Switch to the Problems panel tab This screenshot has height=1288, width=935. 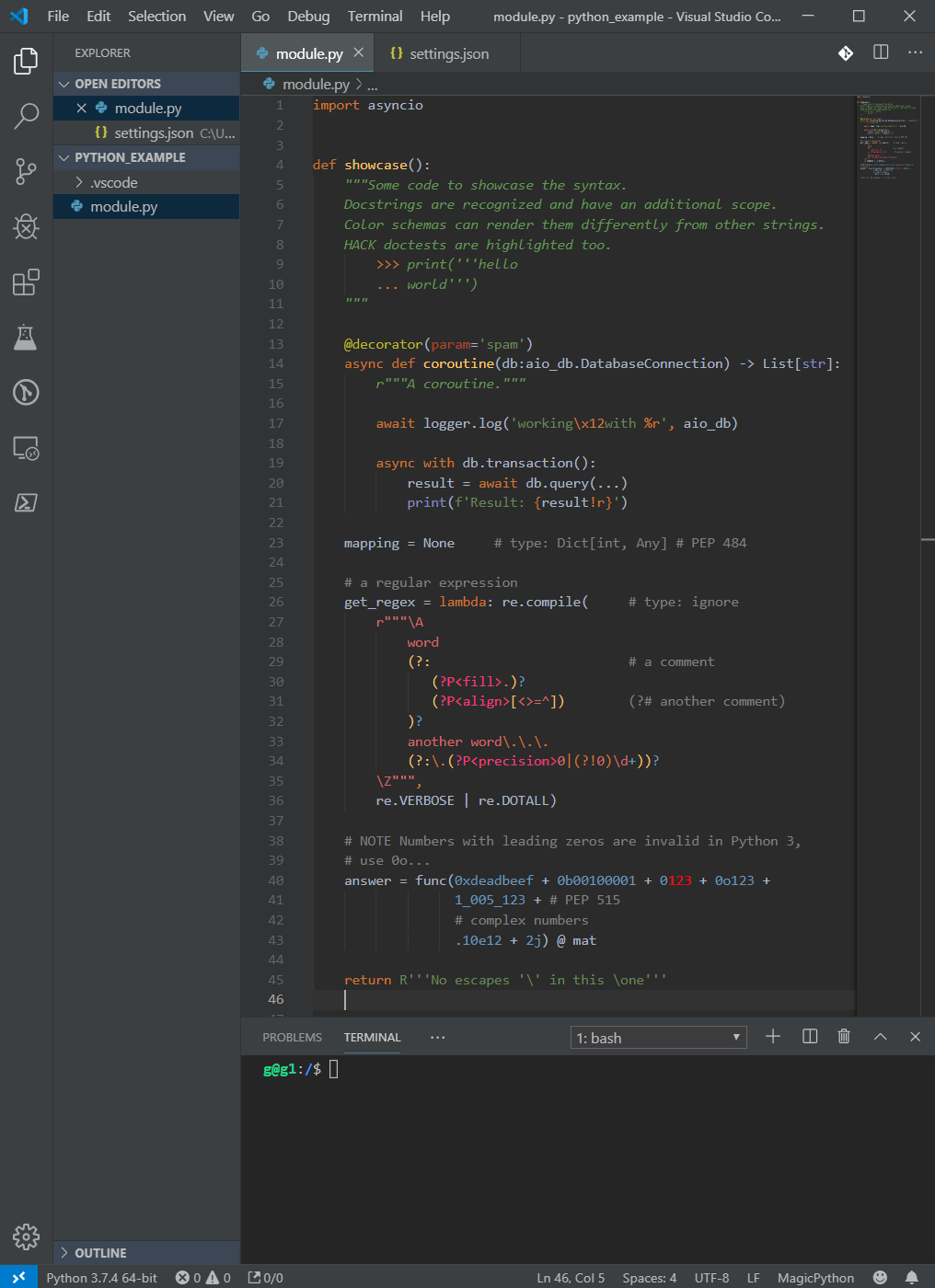293,1037
